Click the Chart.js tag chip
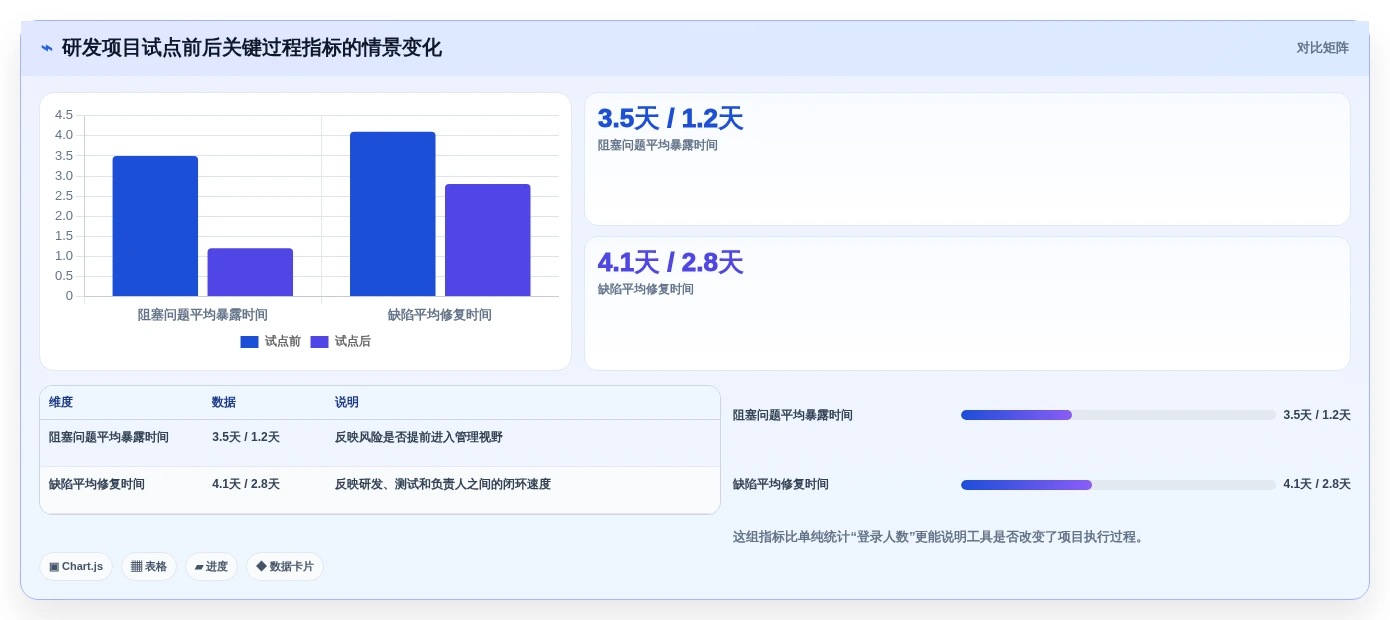This screenshot has width=1390, height=620. pyautogui.click(x=76, y=567)
